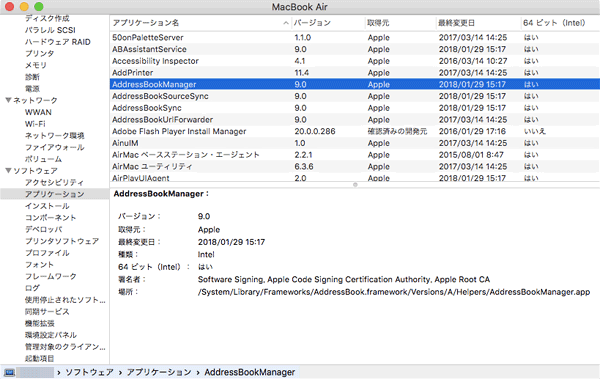Screen dimensions: 600x379
Task: Select the AddressBookSourceSync row
Action: [355, 96]
